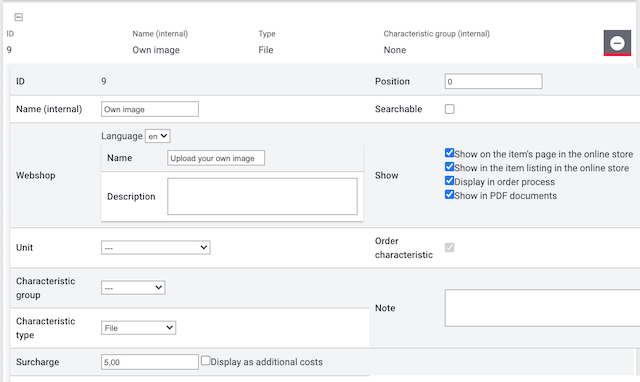The width and height of the screenshot is (640, 382).
Task: Uncheck Show in PDF documents
Action: click(449, 195)
